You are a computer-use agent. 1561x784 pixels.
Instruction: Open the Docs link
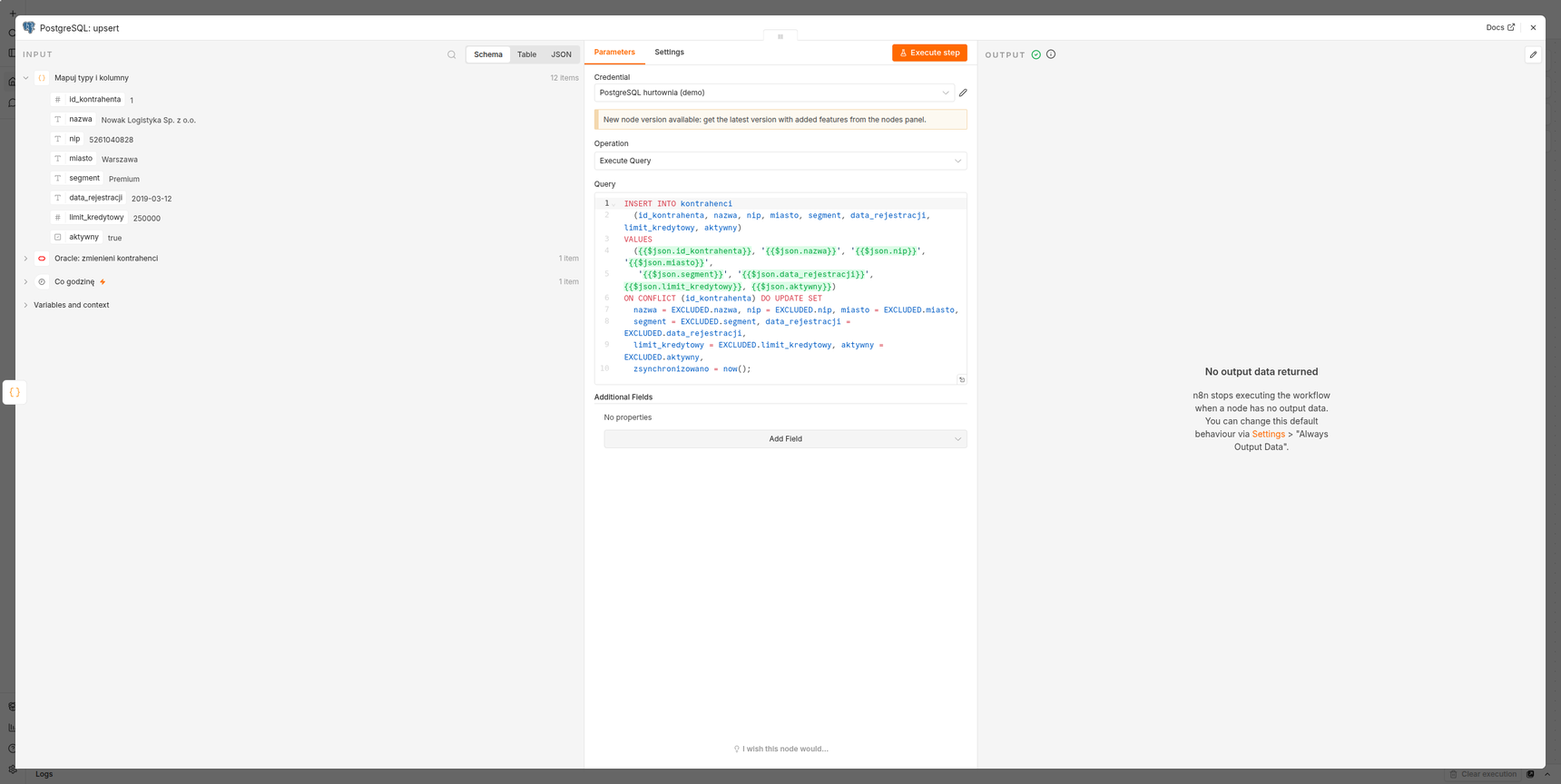(1500, 28)
